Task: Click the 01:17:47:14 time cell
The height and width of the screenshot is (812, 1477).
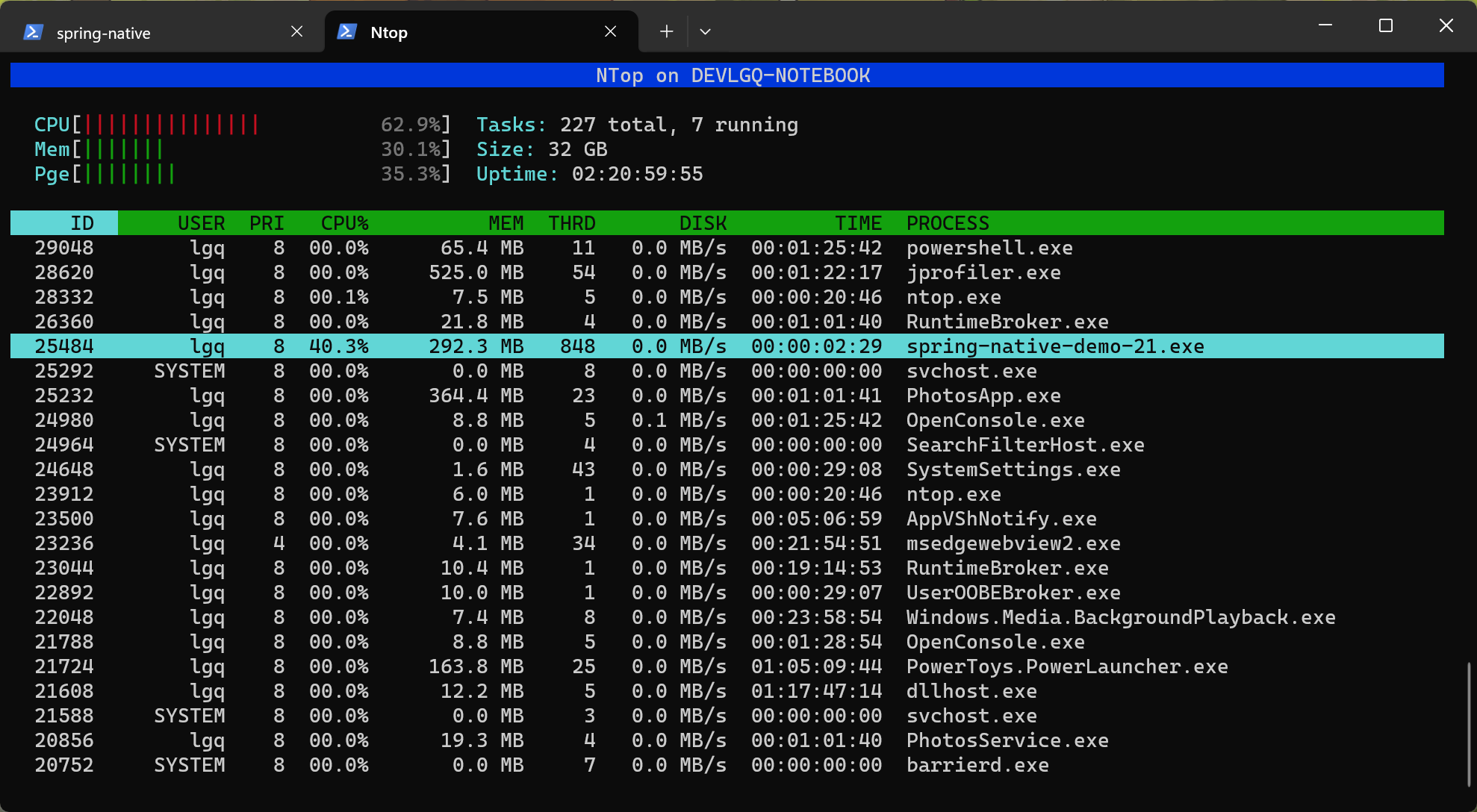Action: tap(817, 691)
